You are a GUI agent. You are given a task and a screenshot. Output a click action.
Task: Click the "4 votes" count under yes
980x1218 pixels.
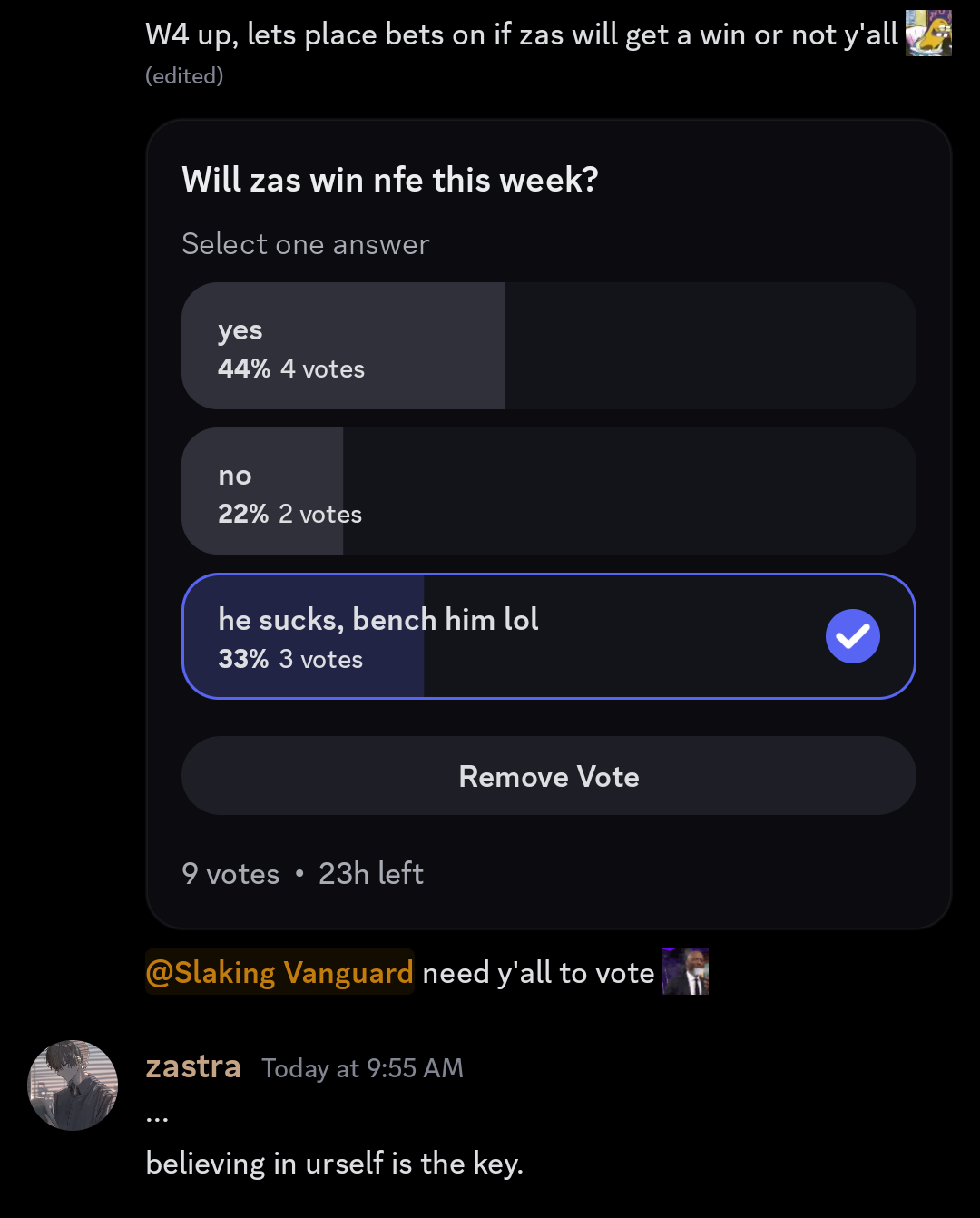click(322, 368)
